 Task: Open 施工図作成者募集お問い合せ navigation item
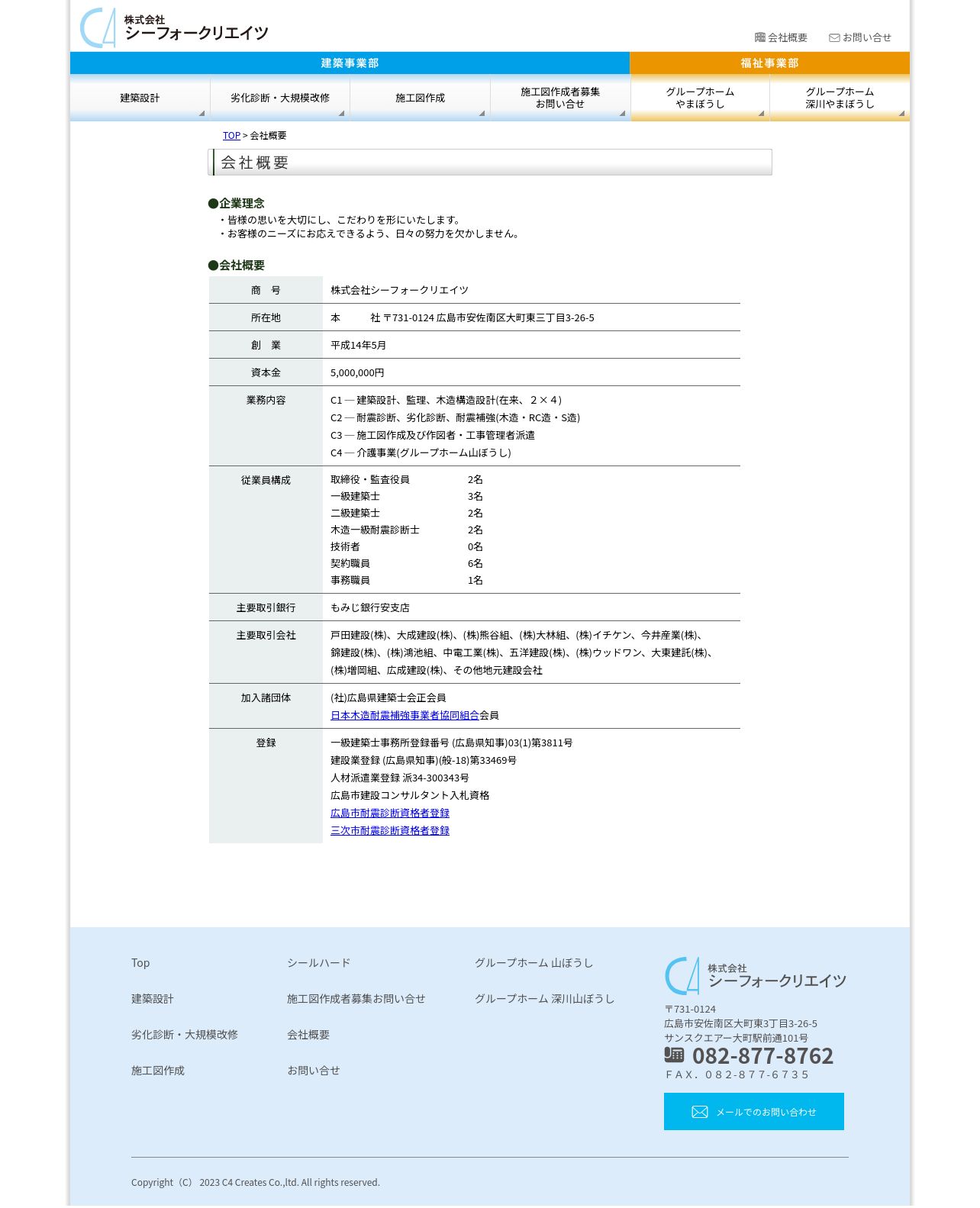pos(560,98)
